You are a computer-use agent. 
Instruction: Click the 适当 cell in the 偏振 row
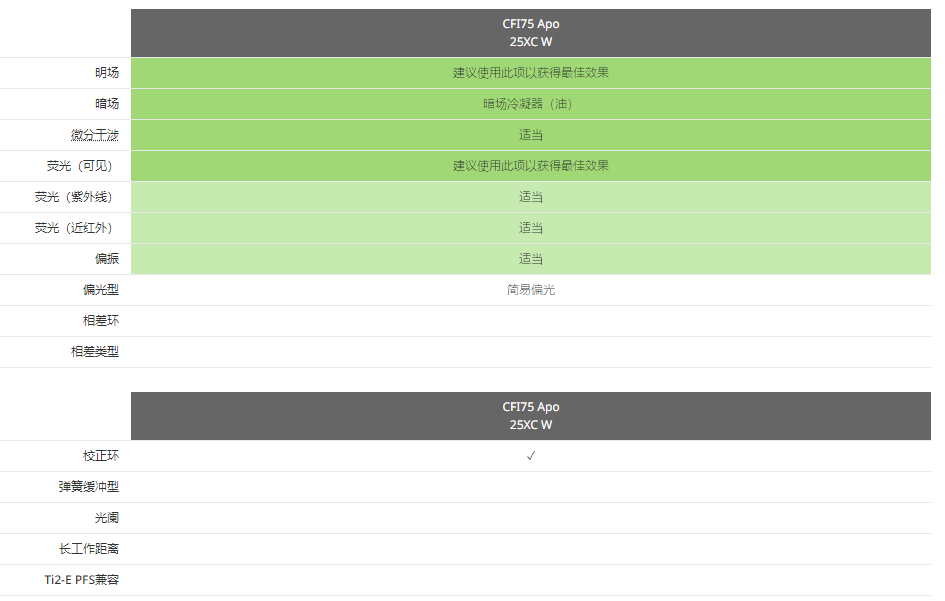[530, 259]
